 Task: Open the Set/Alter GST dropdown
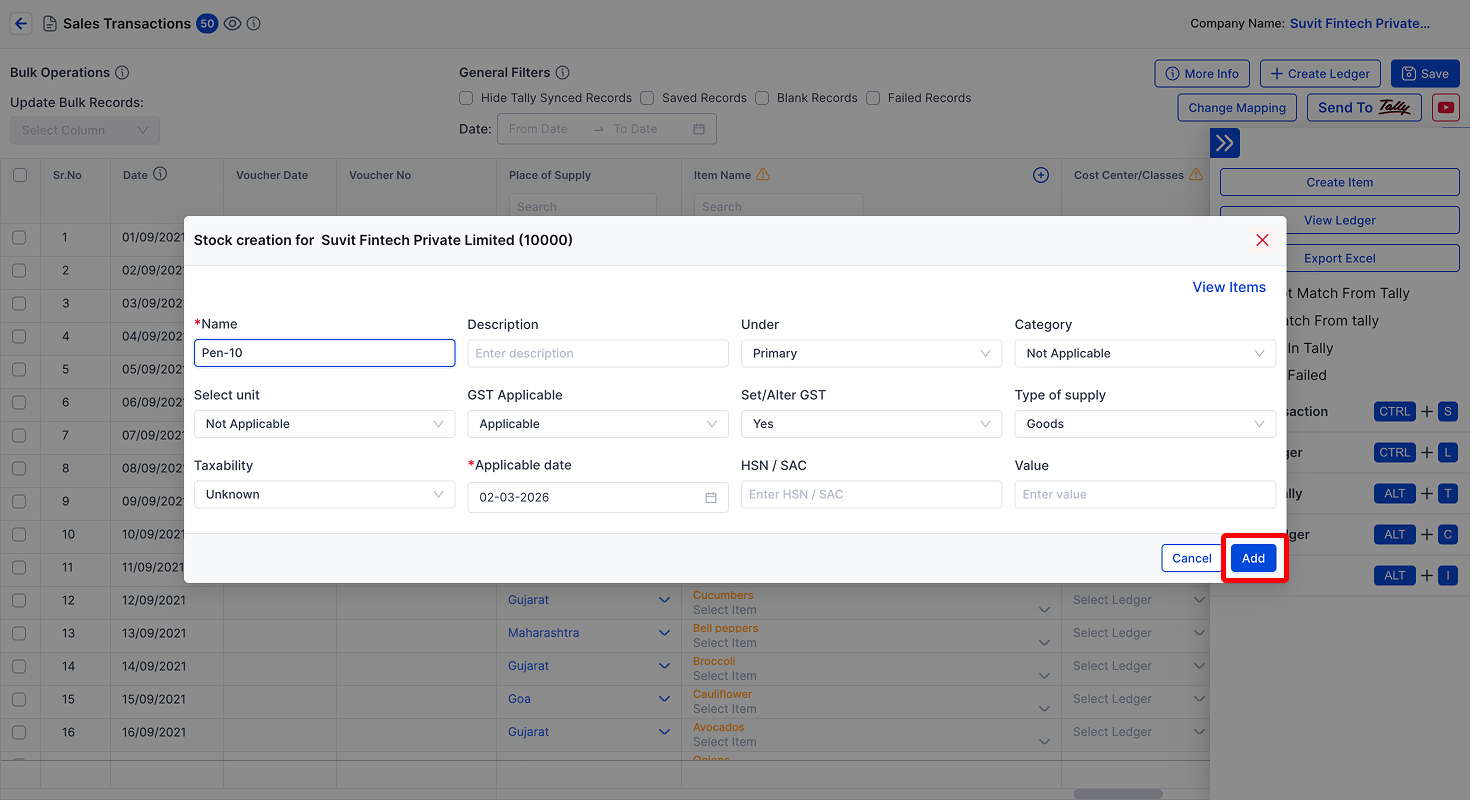pyautogui.click(x=871, y=424)
